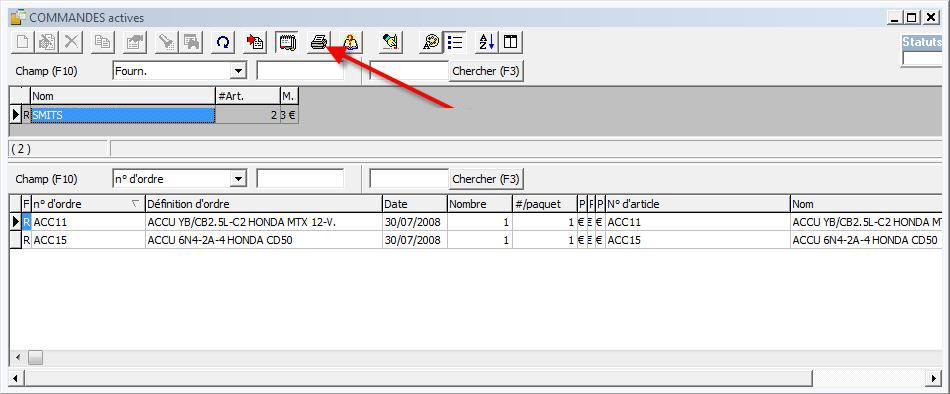
Task: Click the search box left of the Chercher (F3) button above the SMITS table
Action: [x=409, y=71]
